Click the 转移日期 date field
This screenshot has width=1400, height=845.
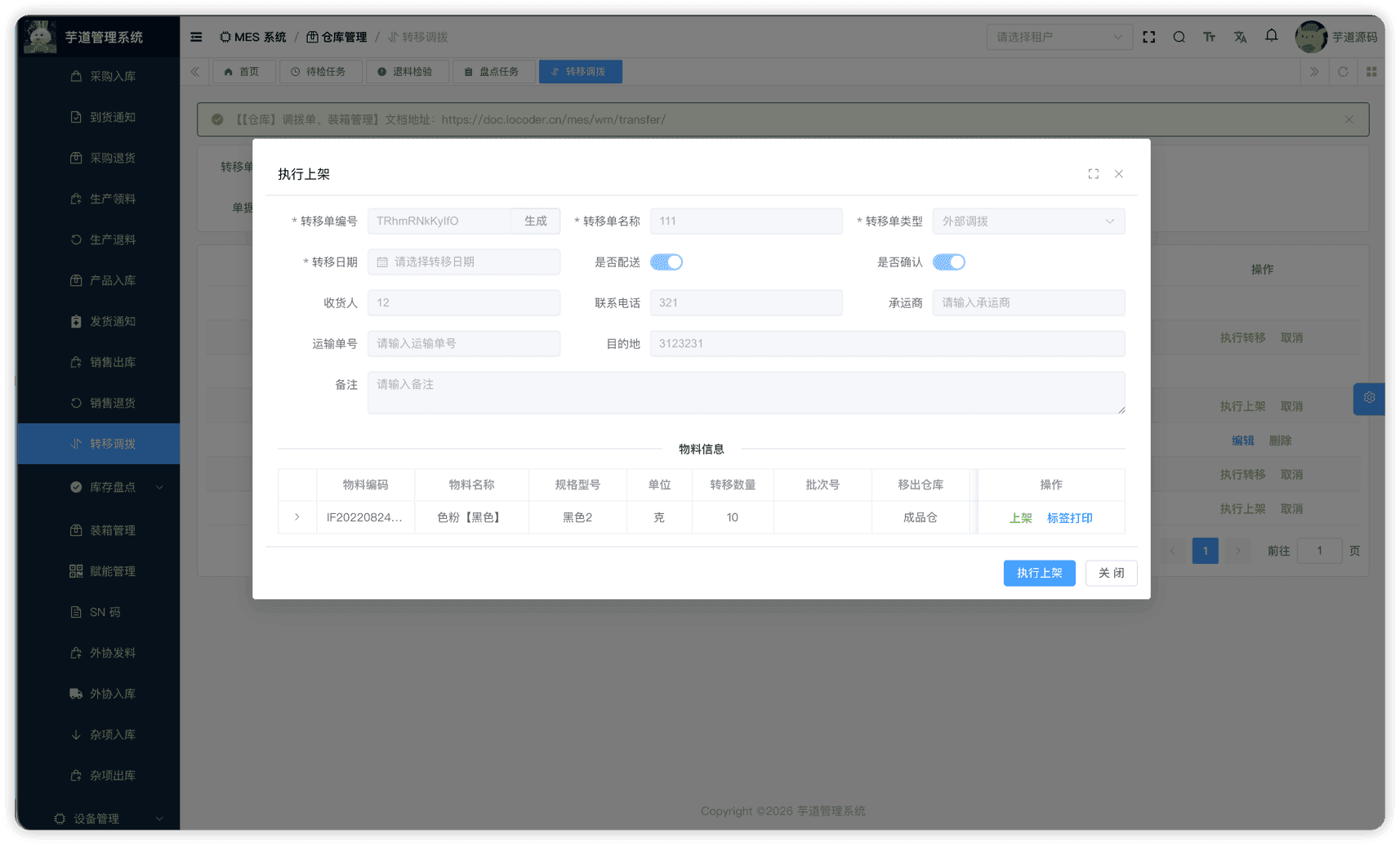pyautogui.click(x=463, y=262)
